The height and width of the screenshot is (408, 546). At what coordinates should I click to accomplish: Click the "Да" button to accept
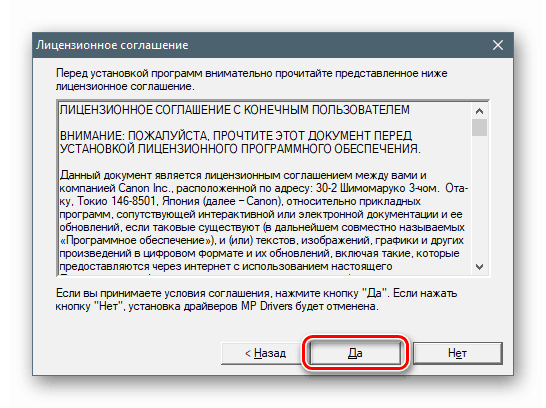pos(355,353)
